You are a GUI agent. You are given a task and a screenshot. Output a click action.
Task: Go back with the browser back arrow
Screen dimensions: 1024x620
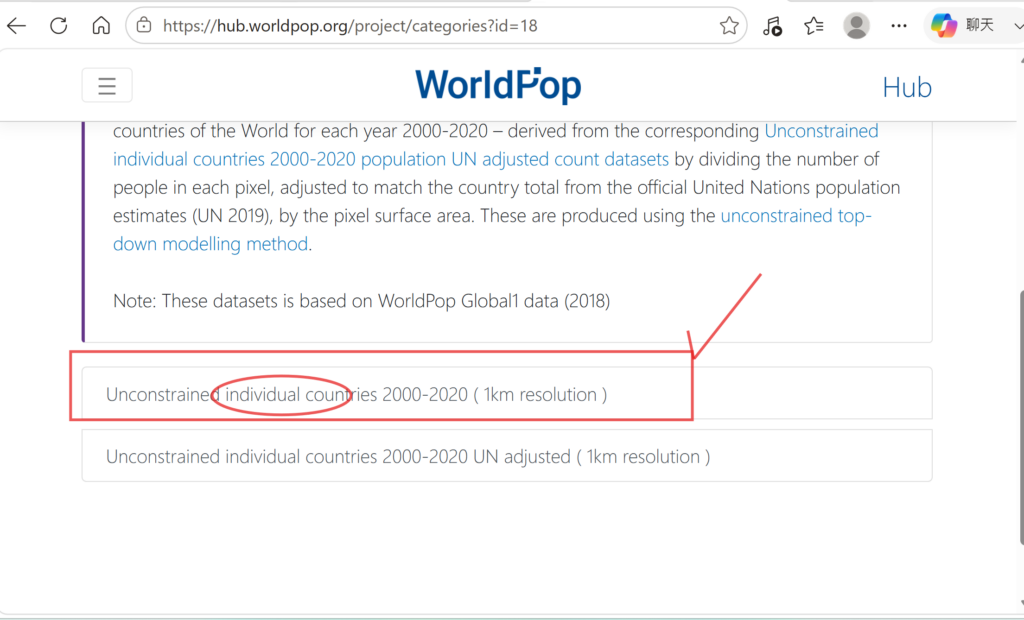point(16,25)
